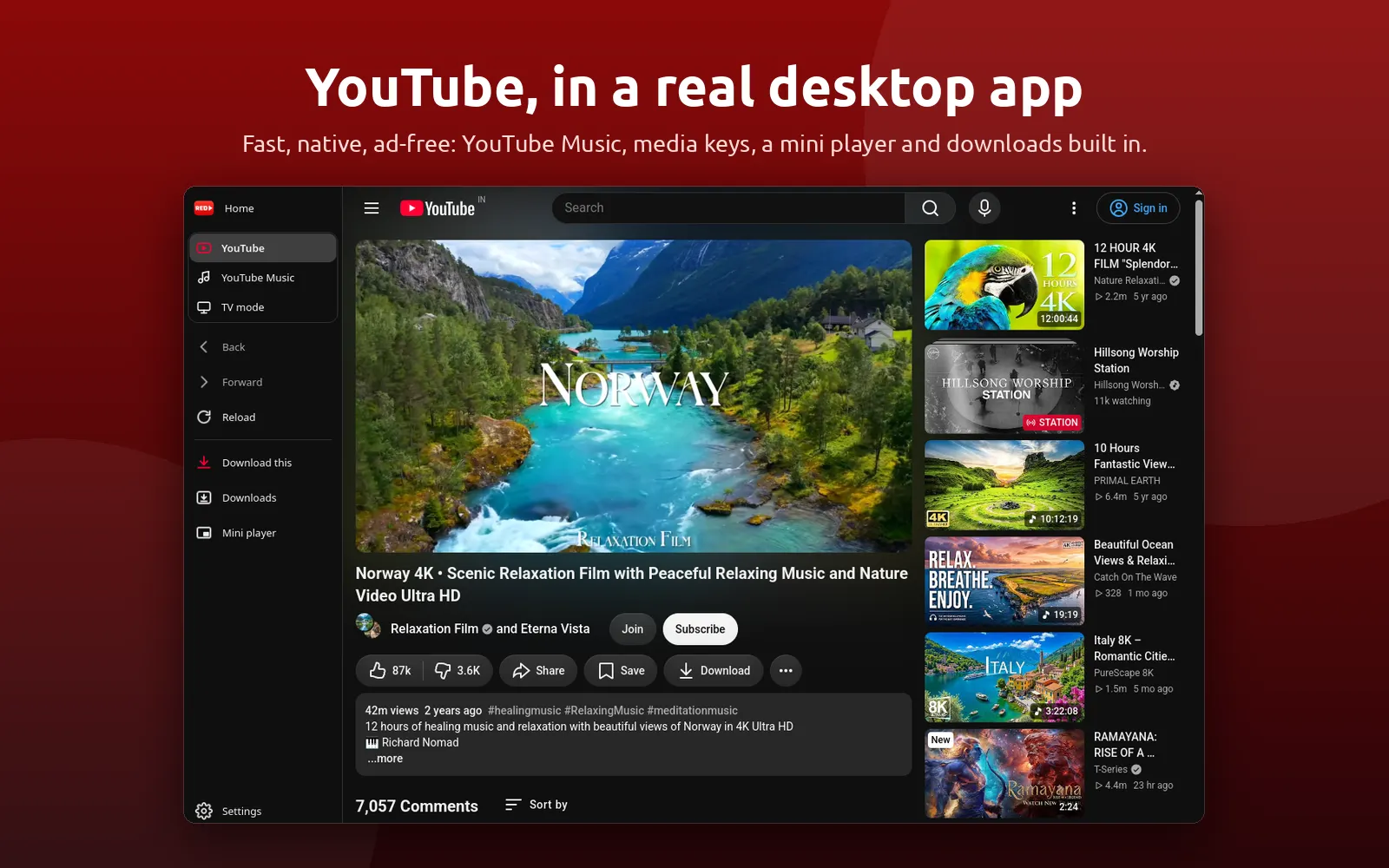Screen dimensions: 1389x868
Task: Open the Ramayana thumbnail
Action: click(1004, 773)
